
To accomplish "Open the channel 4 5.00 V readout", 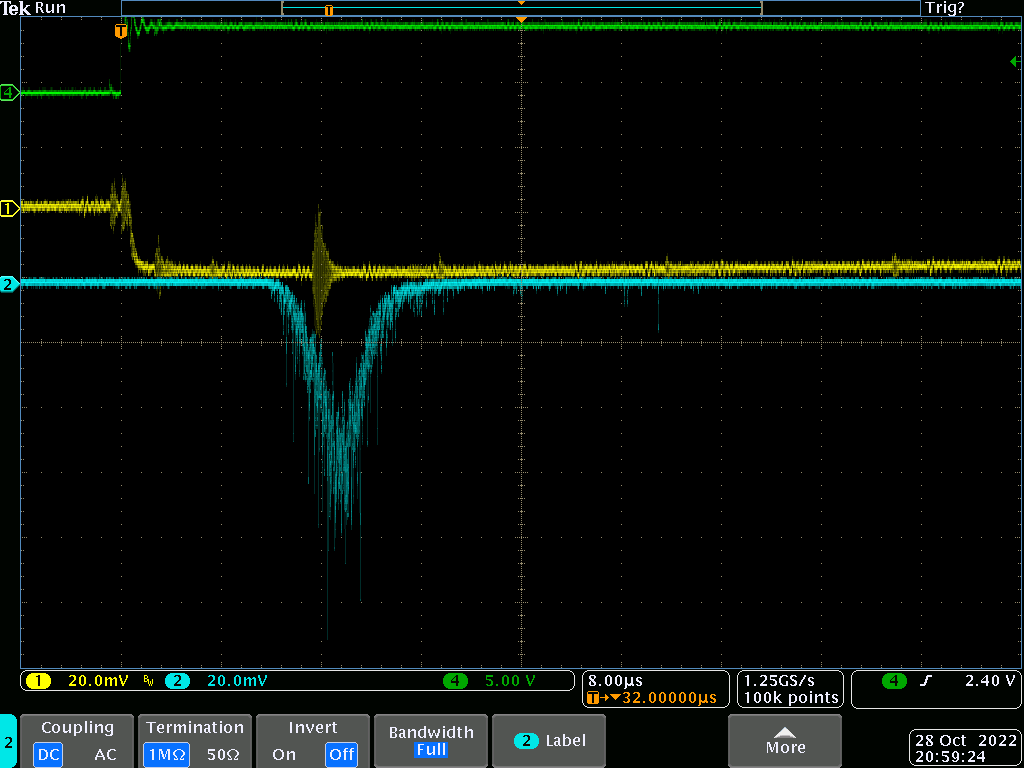I will (510, 681).
